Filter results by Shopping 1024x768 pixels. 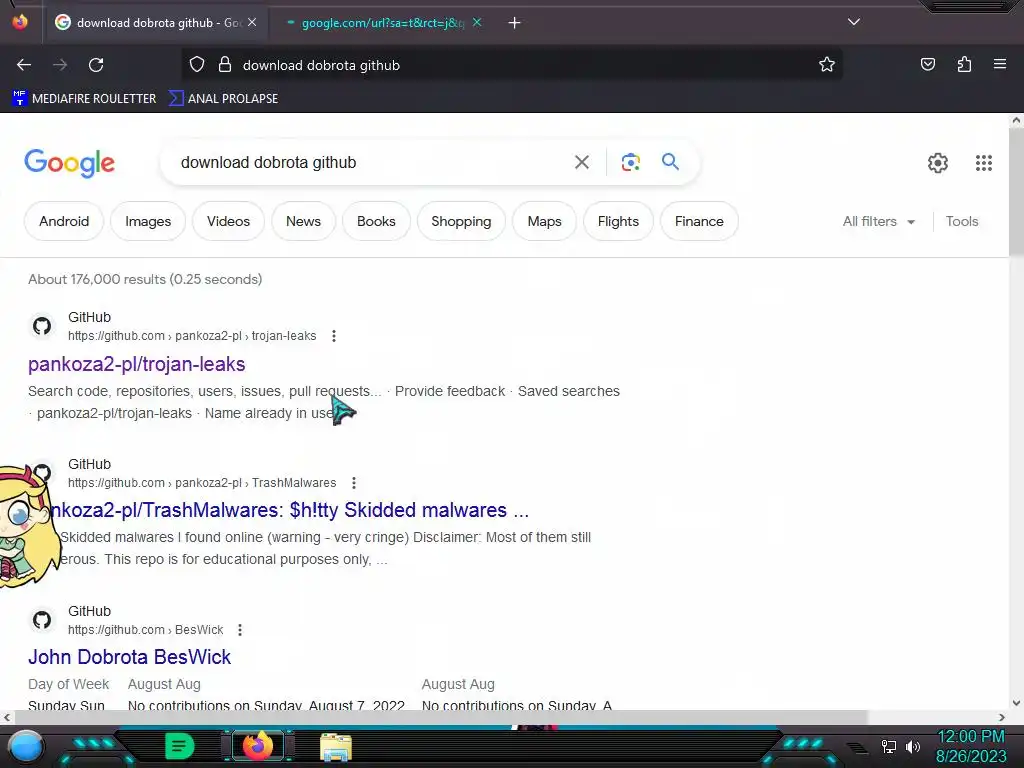coord(461,221)
